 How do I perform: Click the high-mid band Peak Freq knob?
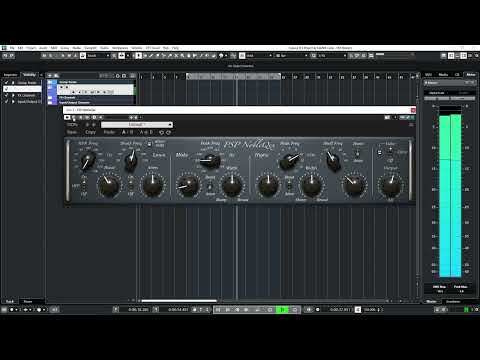tap(289, 161)
